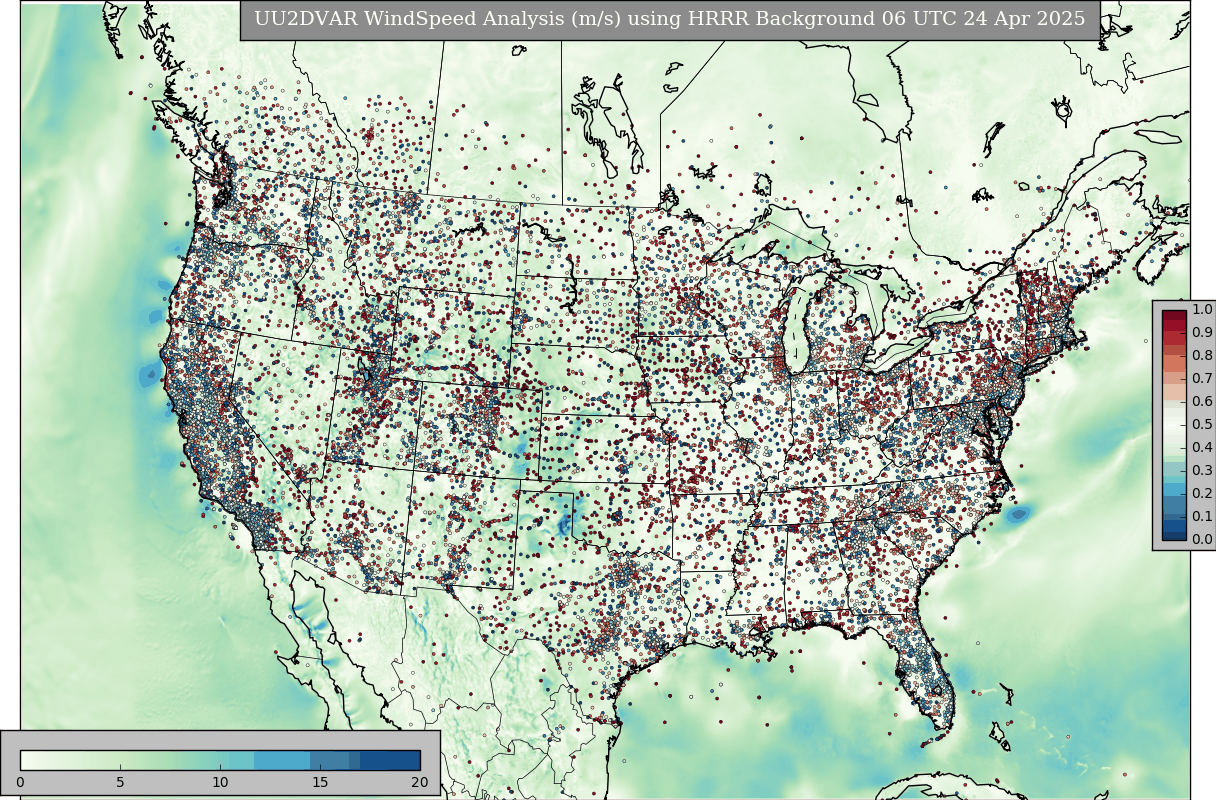Click the 5 tick label on wind speed colorbar

[x=120, y=782]
